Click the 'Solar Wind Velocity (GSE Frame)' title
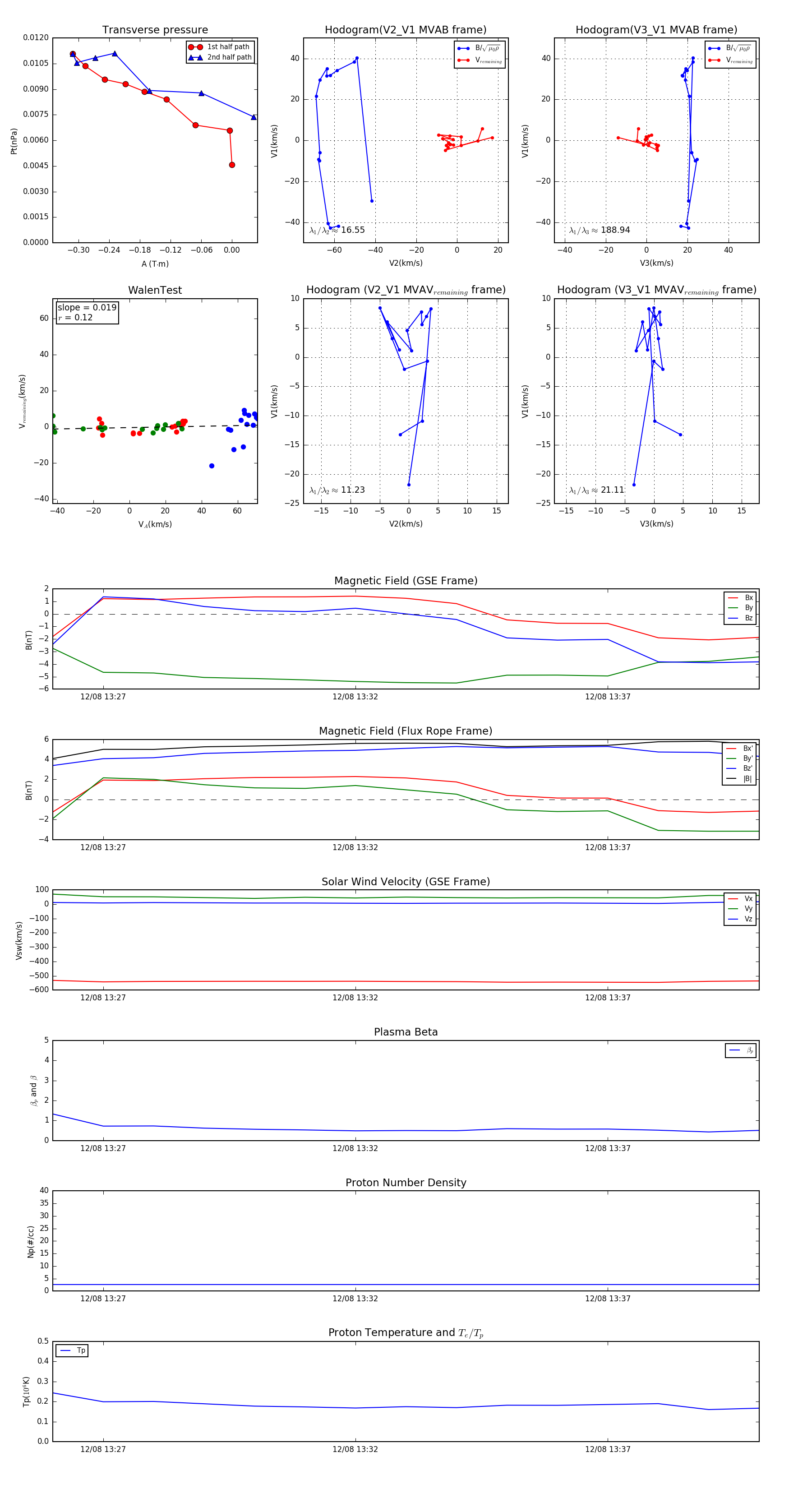 click(x=406, y=882)
